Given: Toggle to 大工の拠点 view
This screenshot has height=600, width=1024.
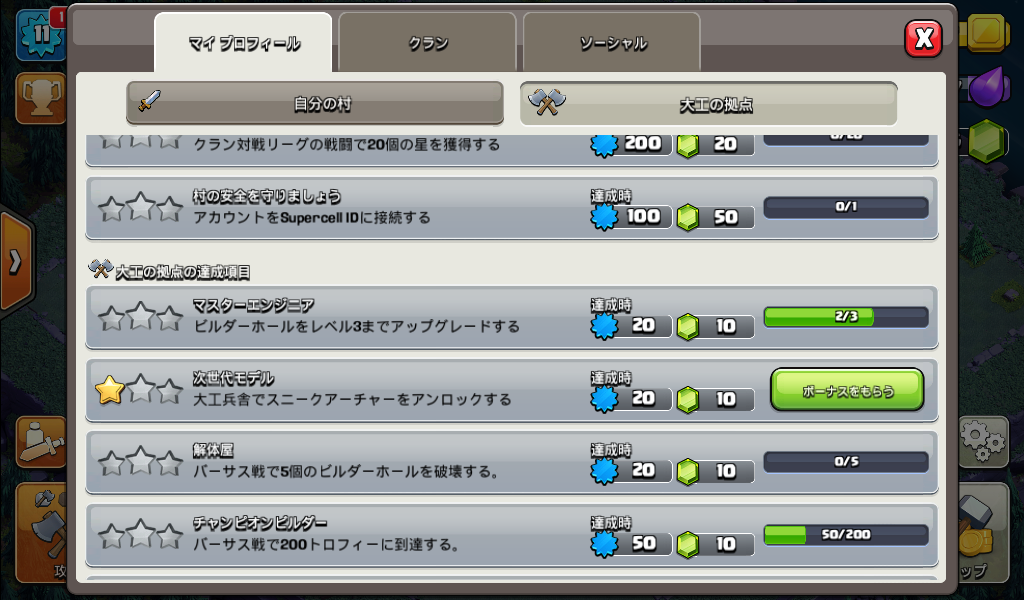Looking at the screenshot, I should tap(709, 103).
